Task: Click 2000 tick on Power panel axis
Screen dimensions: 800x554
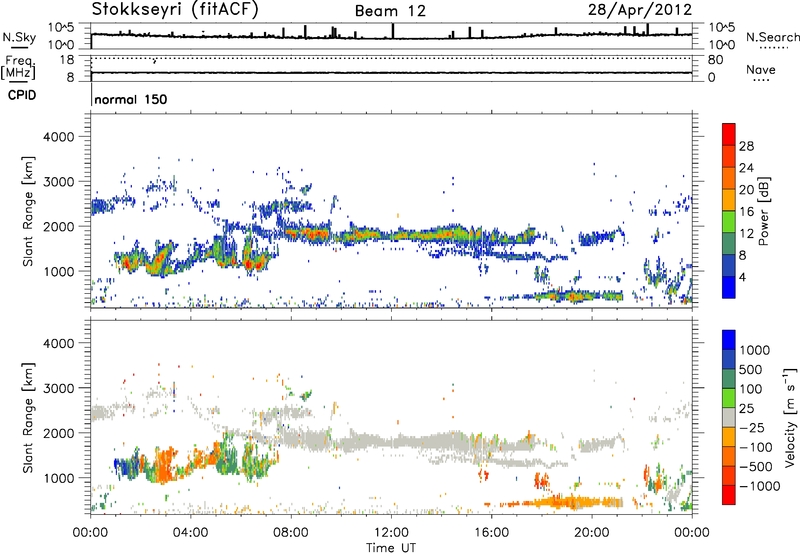Action: pos(58,226)
